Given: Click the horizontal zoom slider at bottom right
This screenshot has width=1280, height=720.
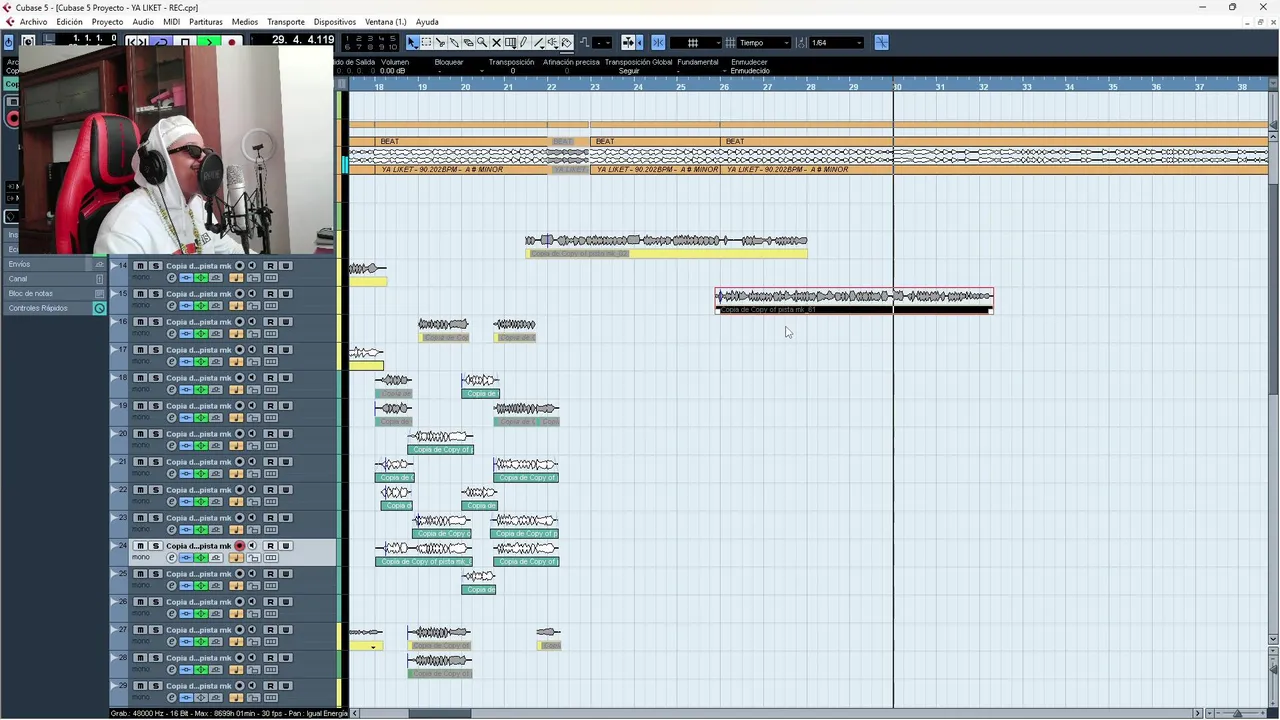Looking at the screenshot, I should click(x=1238, y=713).
